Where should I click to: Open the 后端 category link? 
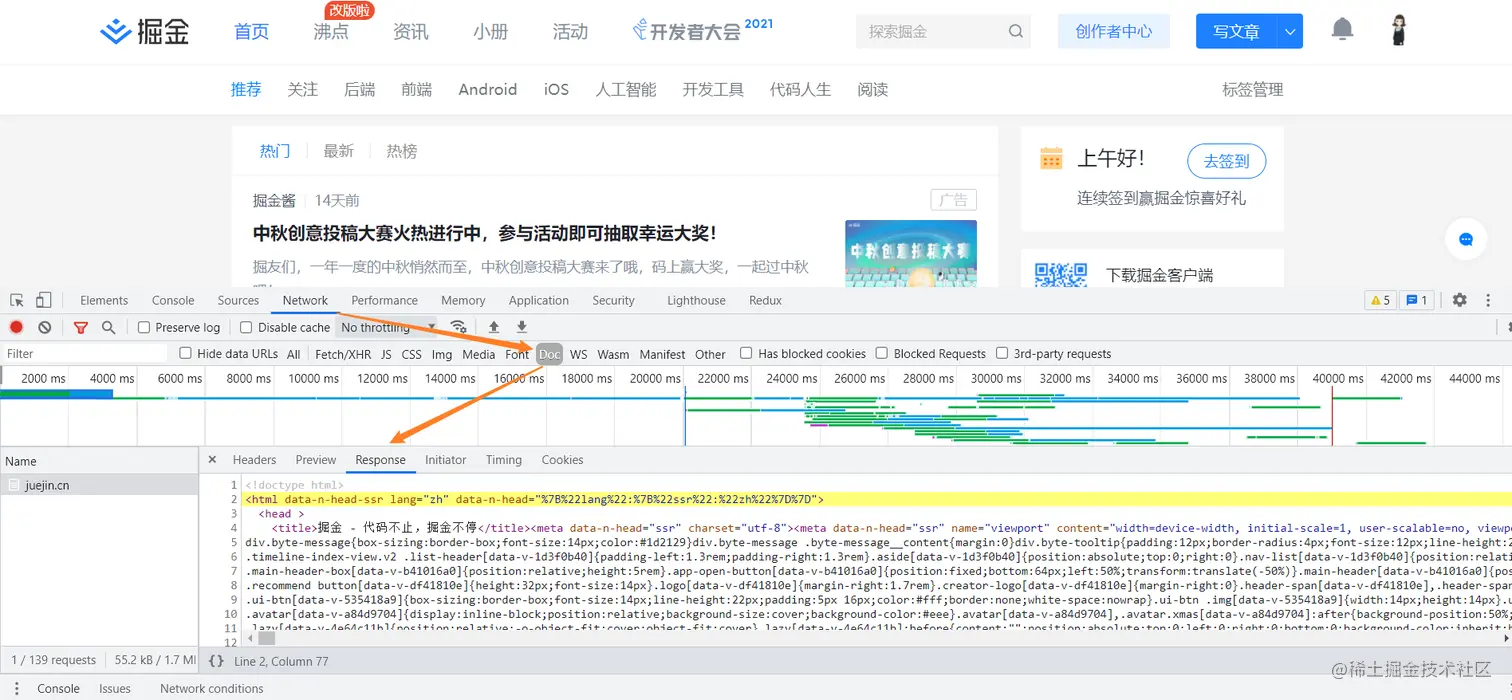point(359,89)
